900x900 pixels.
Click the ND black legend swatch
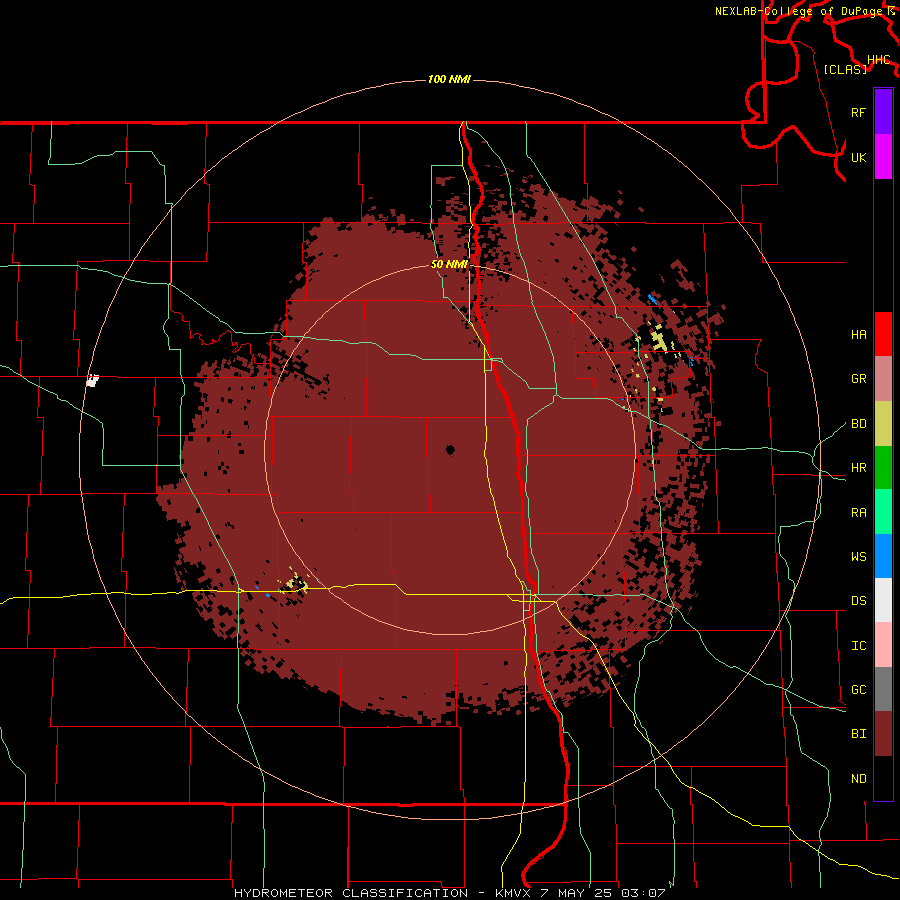pyautogui.click(x=883, y=778)
